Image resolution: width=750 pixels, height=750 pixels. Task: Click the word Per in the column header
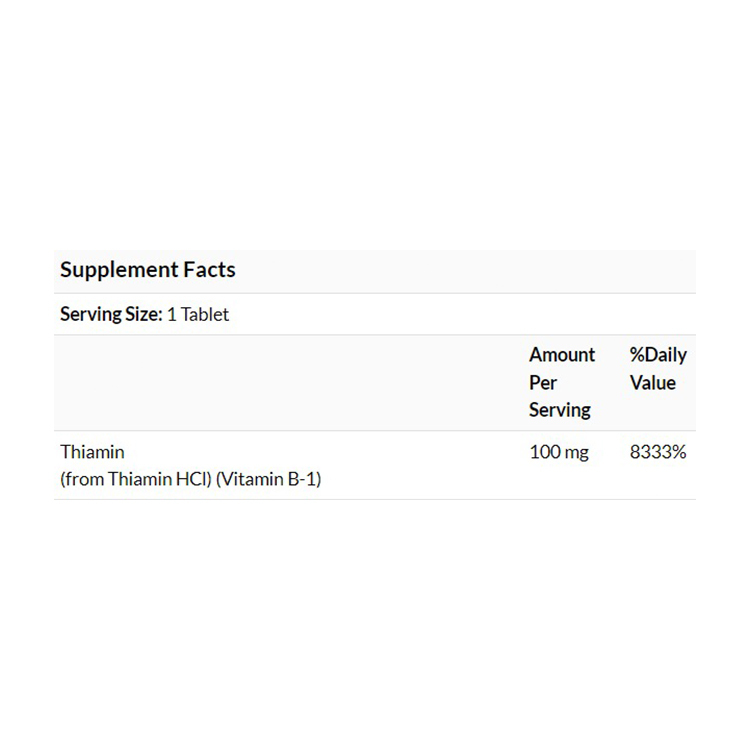point(543,382)
